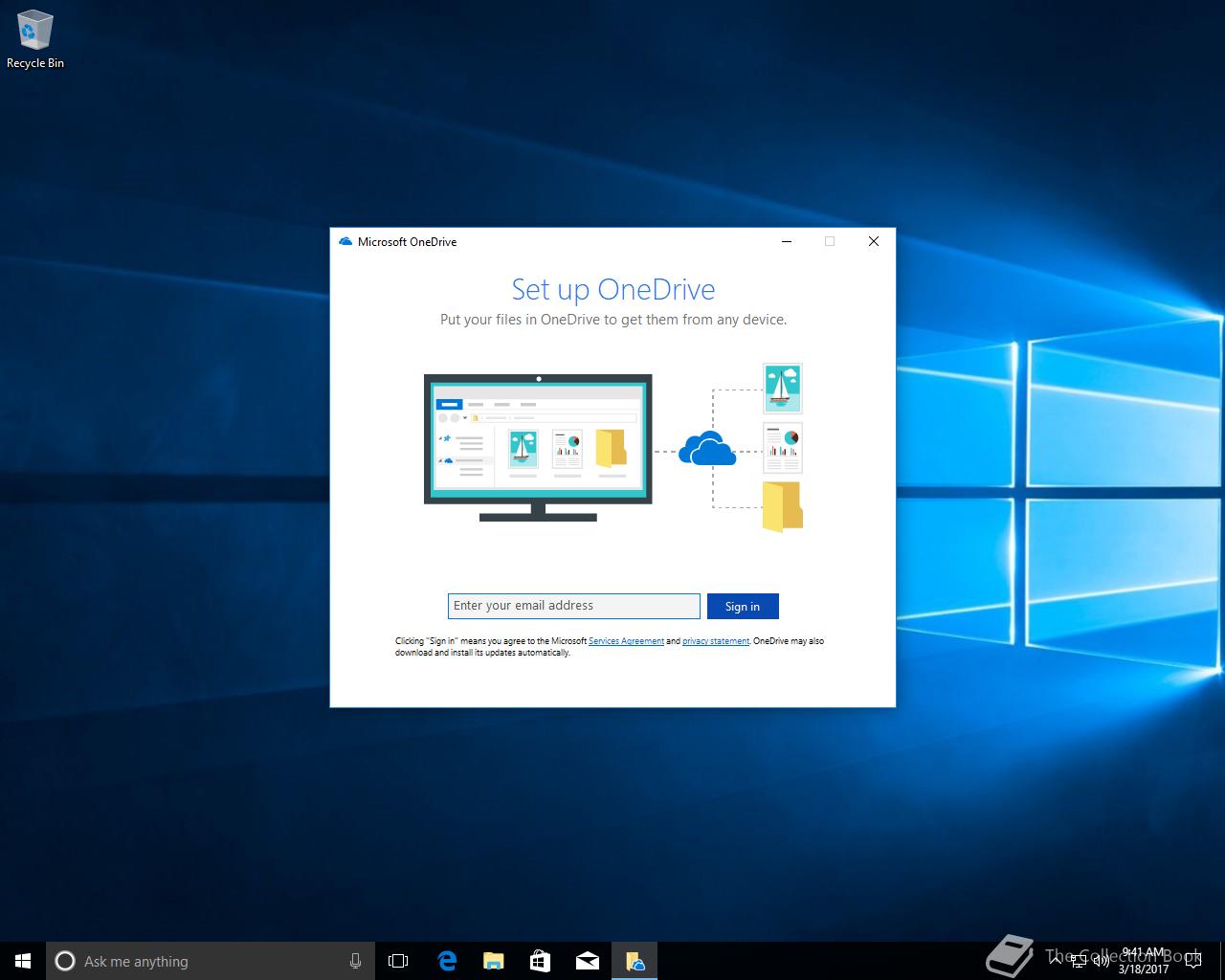
Task: Click the 'Ask me anything' search box
Action: coord(209,961)
